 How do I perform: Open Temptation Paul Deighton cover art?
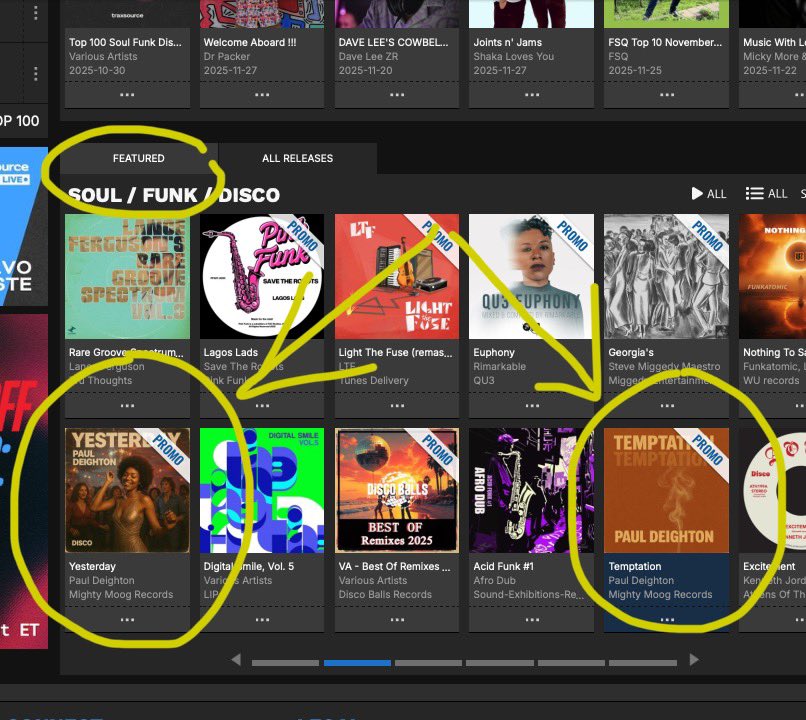[666, 490]
